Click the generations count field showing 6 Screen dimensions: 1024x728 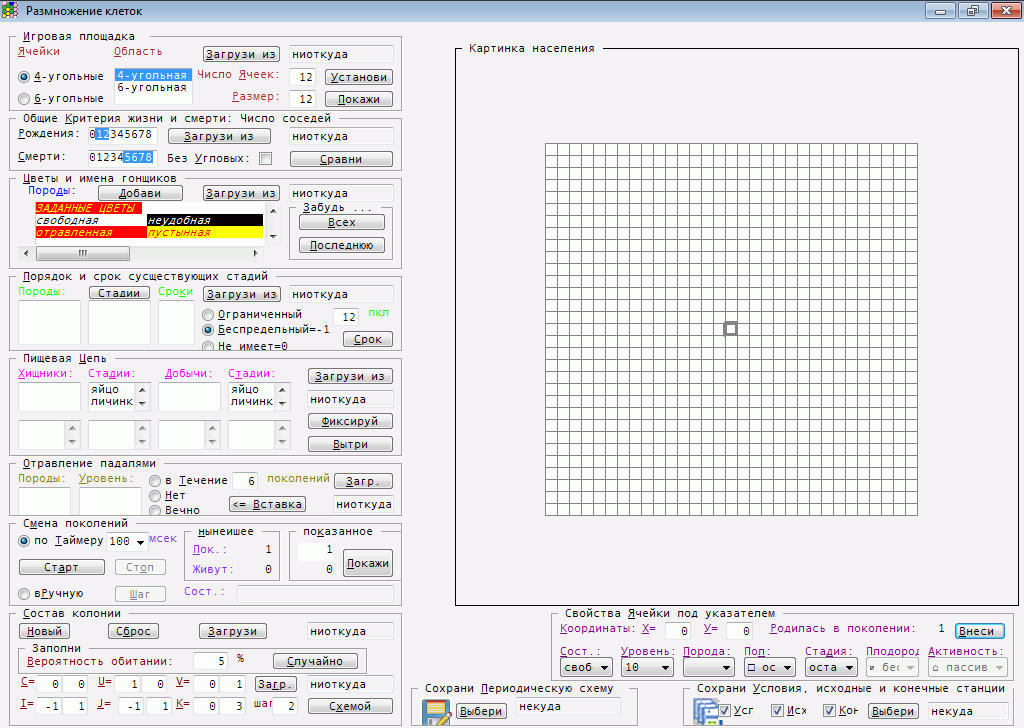pos(245,481)
